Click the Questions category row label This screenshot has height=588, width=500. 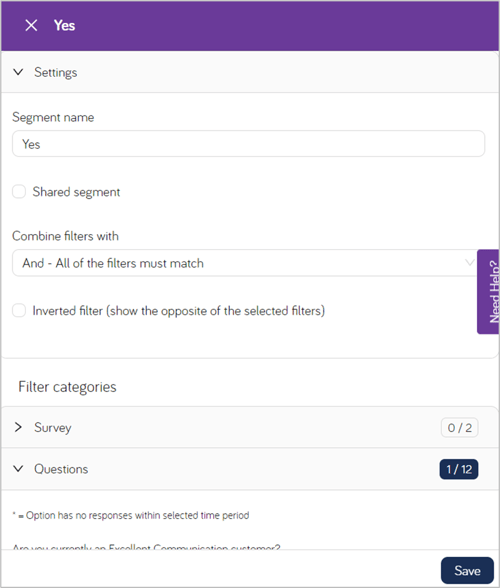click(61, 469)
